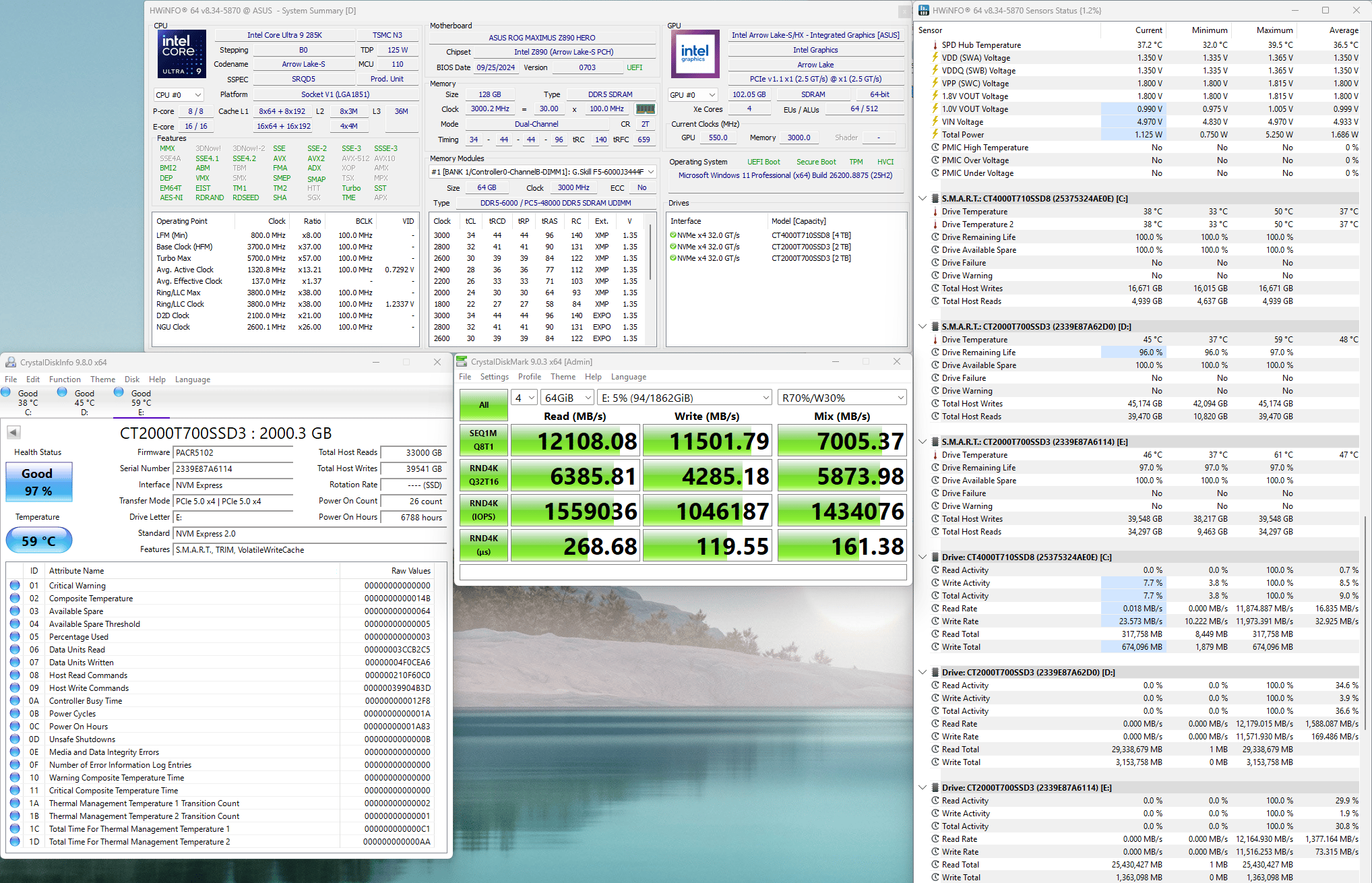1372x883 pixels.
Task: Click the CrystalDiskInfo title bar icon
Action: (x=11, y=362)
